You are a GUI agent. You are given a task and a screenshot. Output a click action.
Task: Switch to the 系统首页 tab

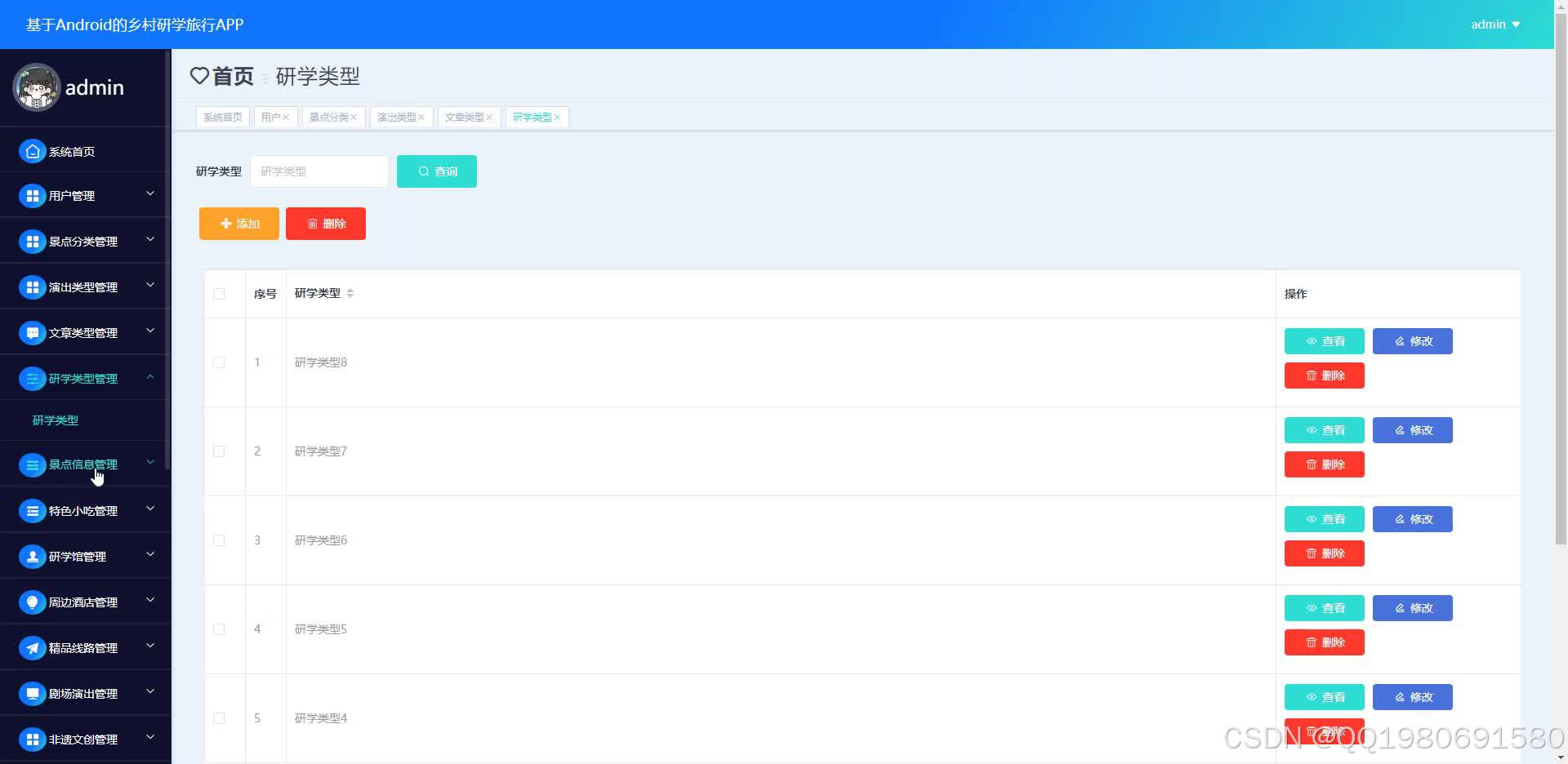[x=223, y=118]
